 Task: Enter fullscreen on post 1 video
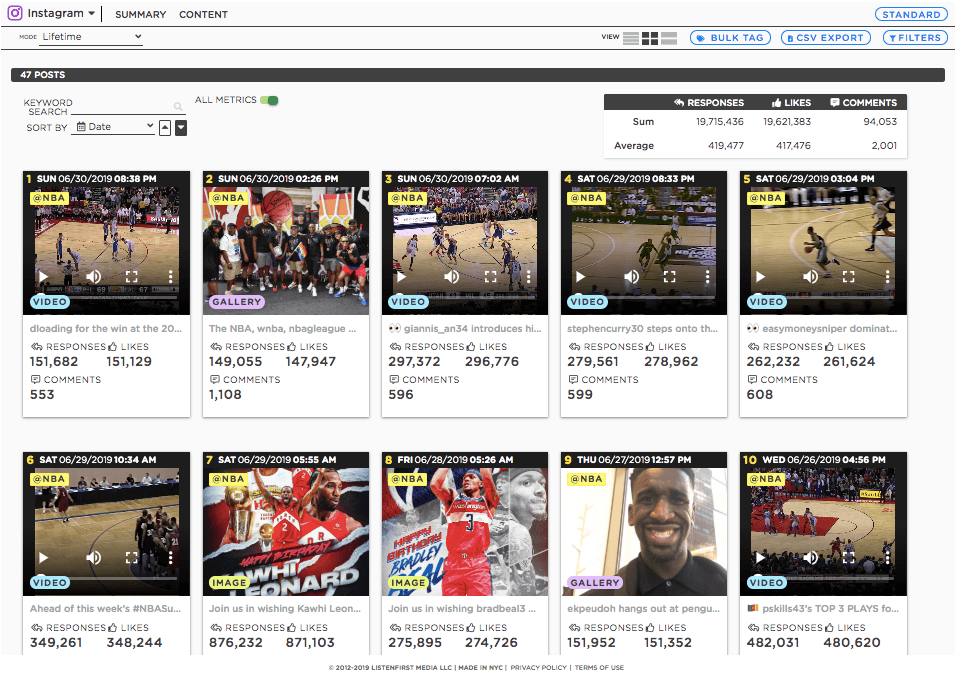(132, 276)
